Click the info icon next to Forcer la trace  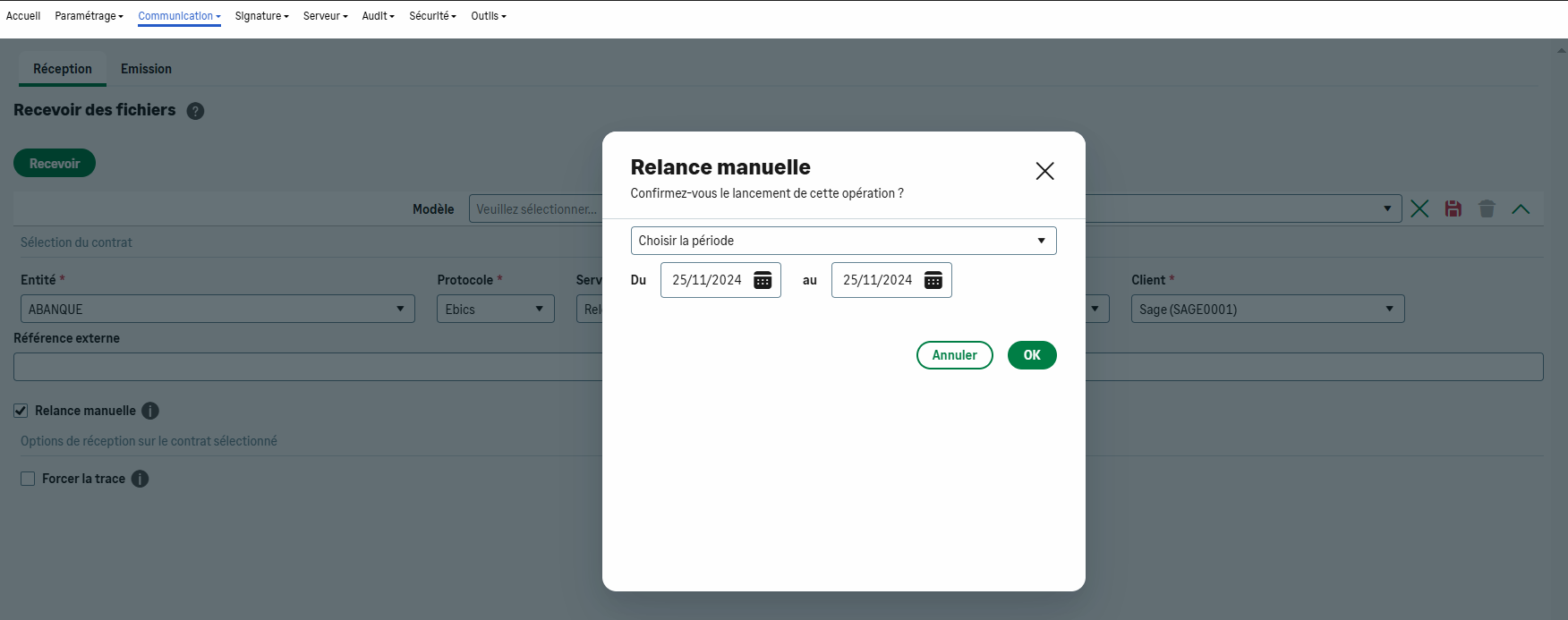[140, 479]
